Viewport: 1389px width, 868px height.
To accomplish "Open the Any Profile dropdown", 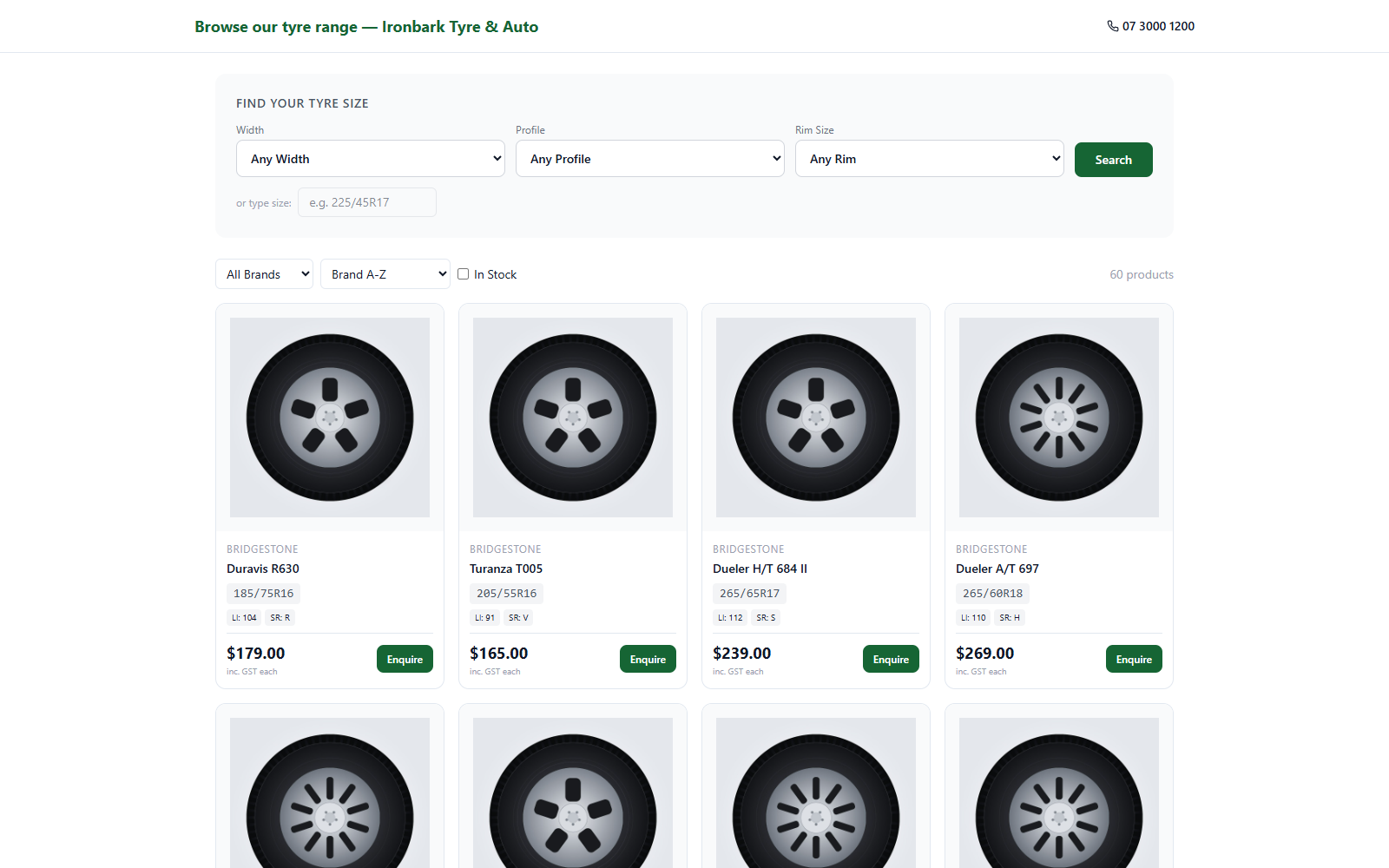I will point(650,159).
